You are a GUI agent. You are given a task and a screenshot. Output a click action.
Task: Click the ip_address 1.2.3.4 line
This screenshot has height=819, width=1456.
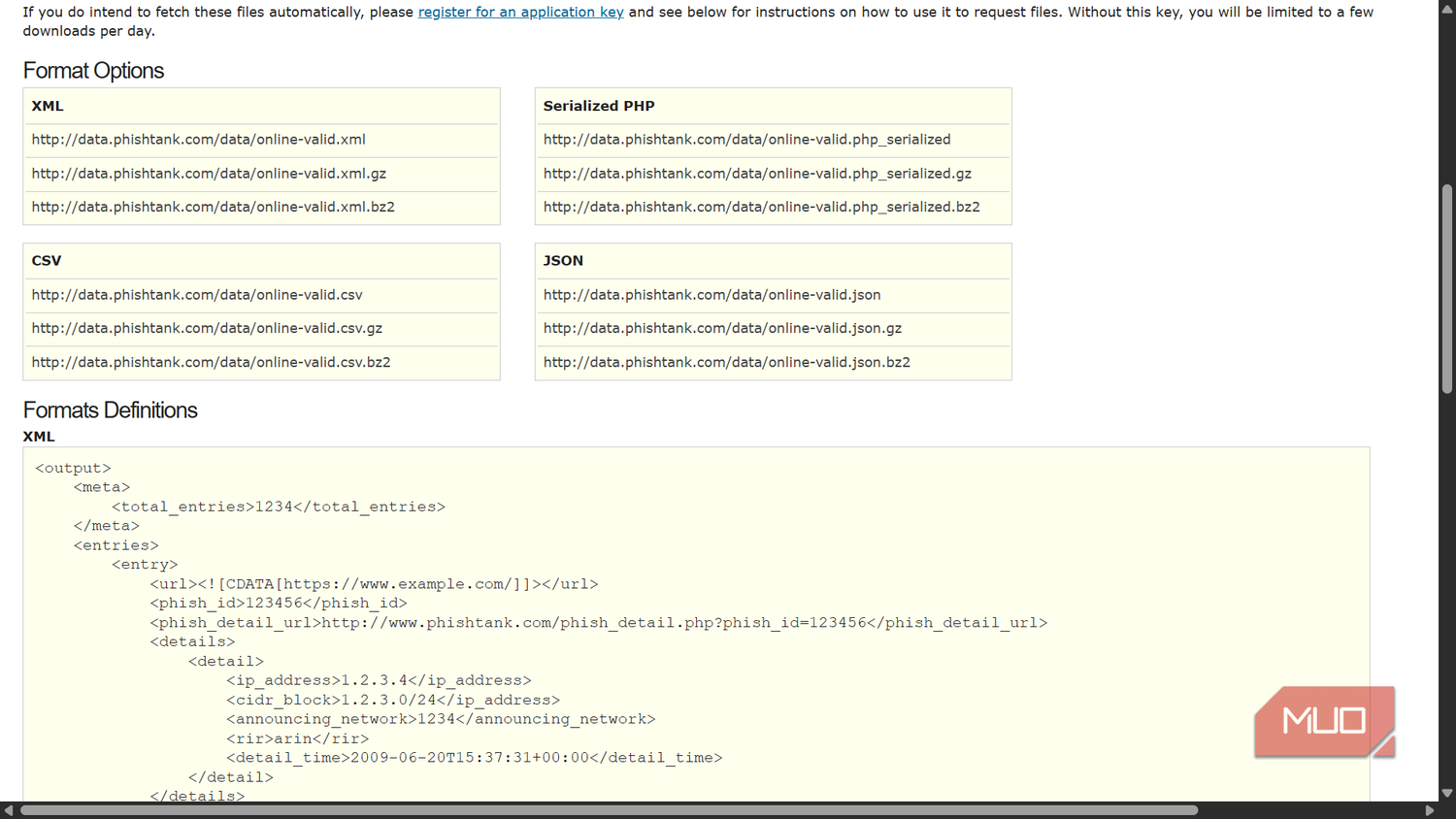(379, 680)
